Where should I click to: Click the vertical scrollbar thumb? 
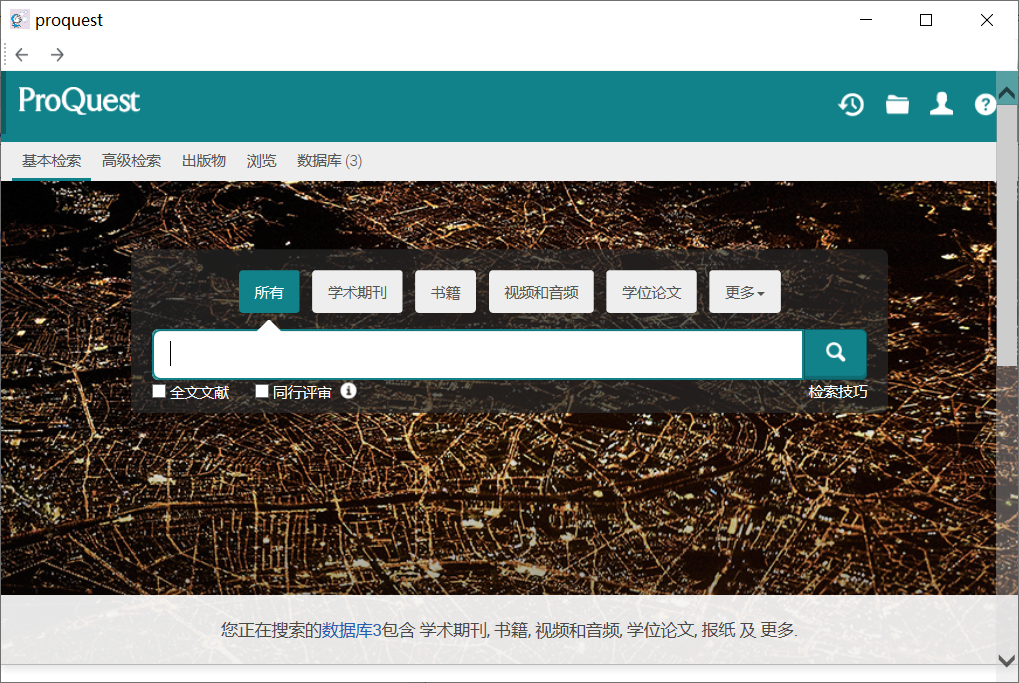(1007, 234)
